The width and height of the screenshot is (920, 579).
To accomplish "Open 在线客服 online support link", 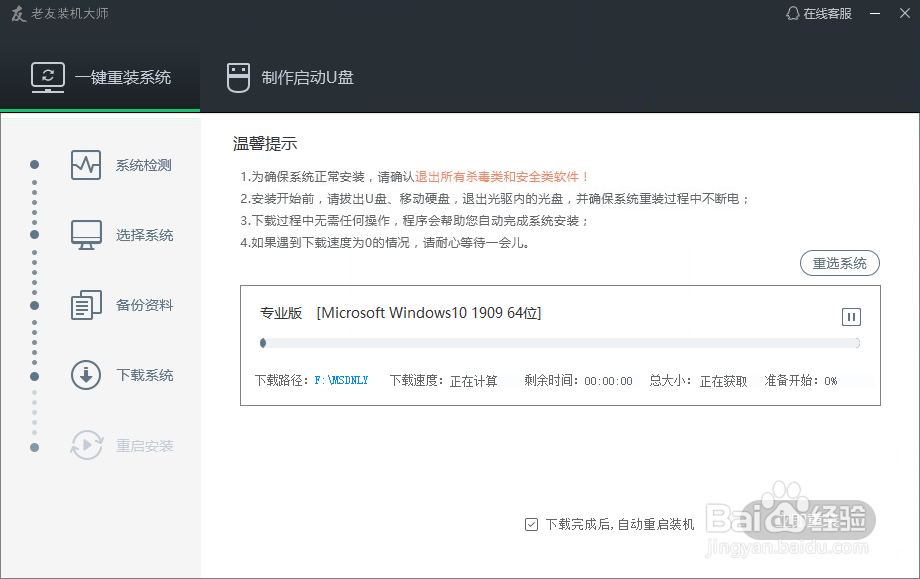I will pyautogui.click(x=827, y=13).
